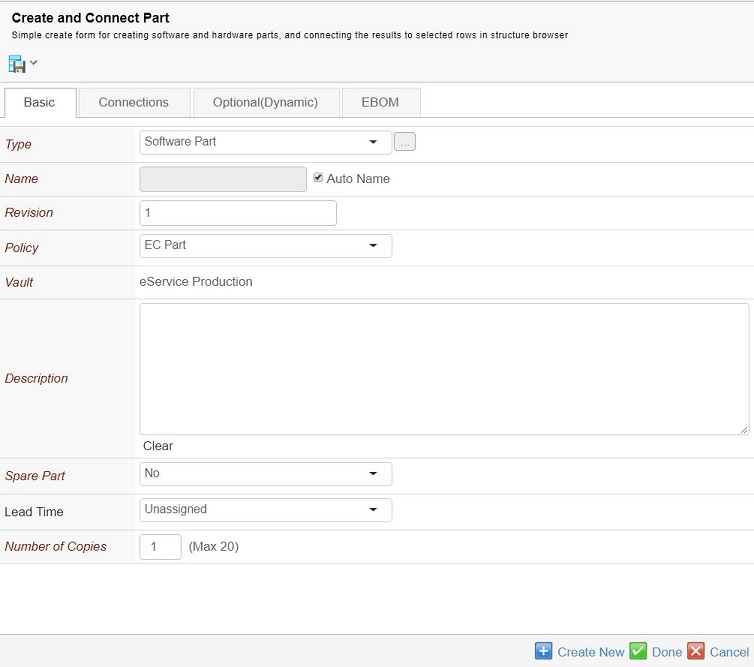Click the Number of Copies field
The height and width of the screenshot is (667, 754).
160,547
